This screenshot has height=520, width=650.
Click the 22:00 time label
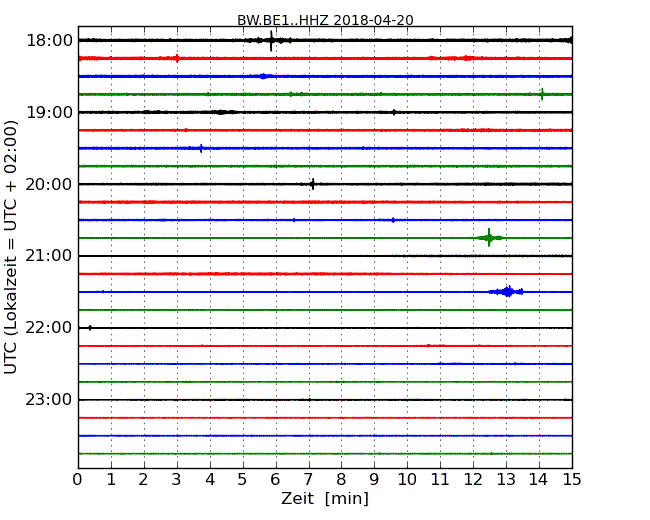49,328
